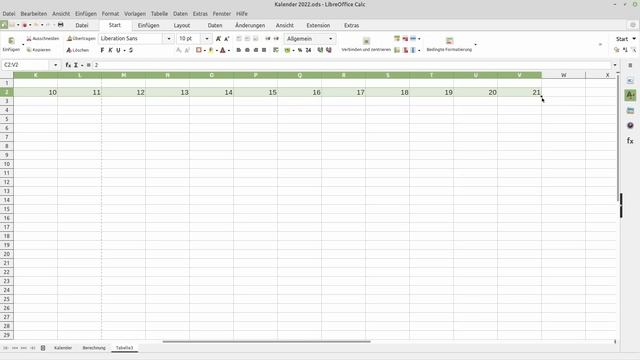This screenshot has height=360, width=640.
Task: Switch to the Berechnung sheet tab
Action: point(94,348)
